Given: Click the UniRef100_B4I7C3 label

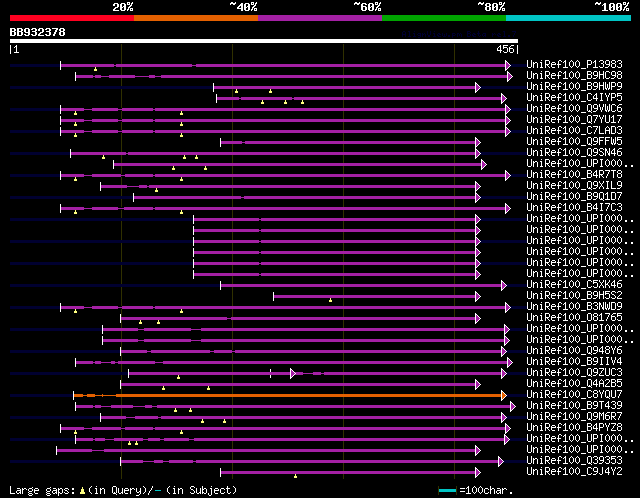Looking at the screenshot, I should pyautogui.click(x=574, y=207).
